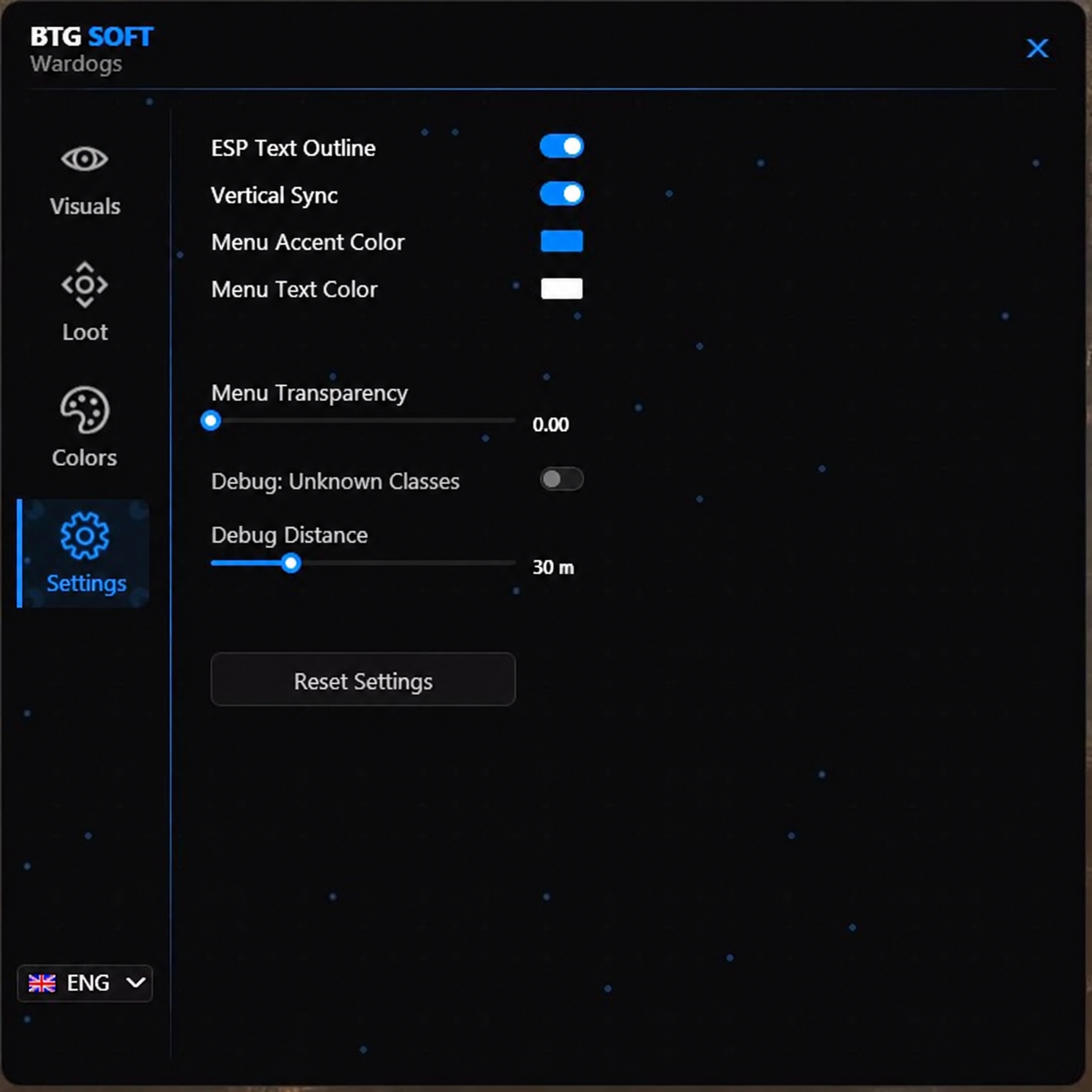Disable the ESP Text Outline toggle
This screenshot has height=1092, width=1092.
562,146
